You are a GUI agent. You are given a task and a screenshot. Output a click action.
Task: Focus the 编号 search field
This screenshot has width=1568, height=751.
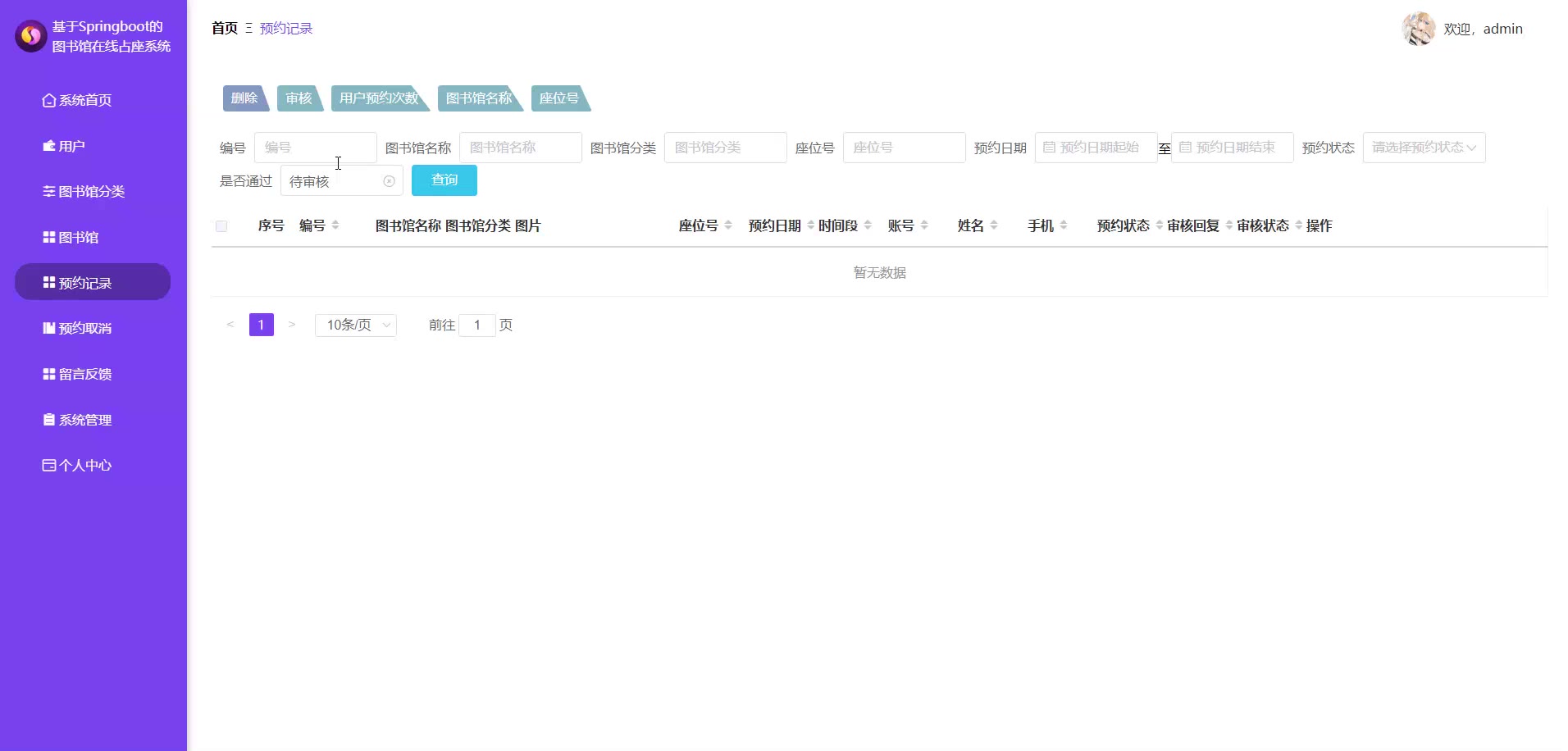click(316, 148)
